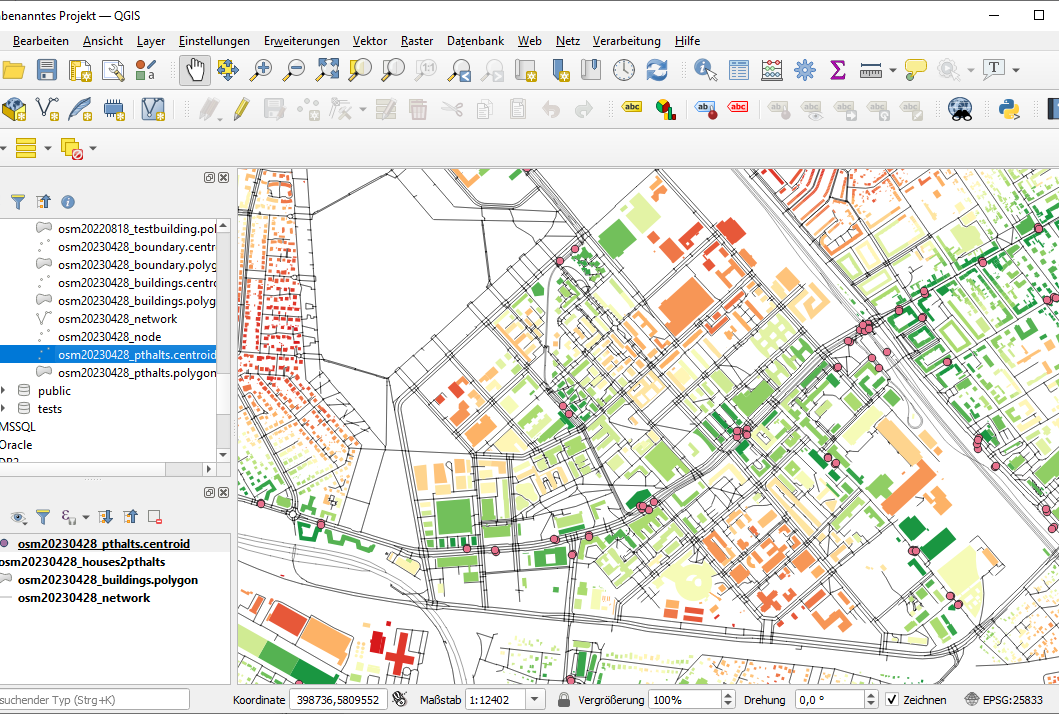Open the temporal controller clock icon
Image resolution: width=1059 pixels, height=714 pixels.
click(x=624, y=70)
